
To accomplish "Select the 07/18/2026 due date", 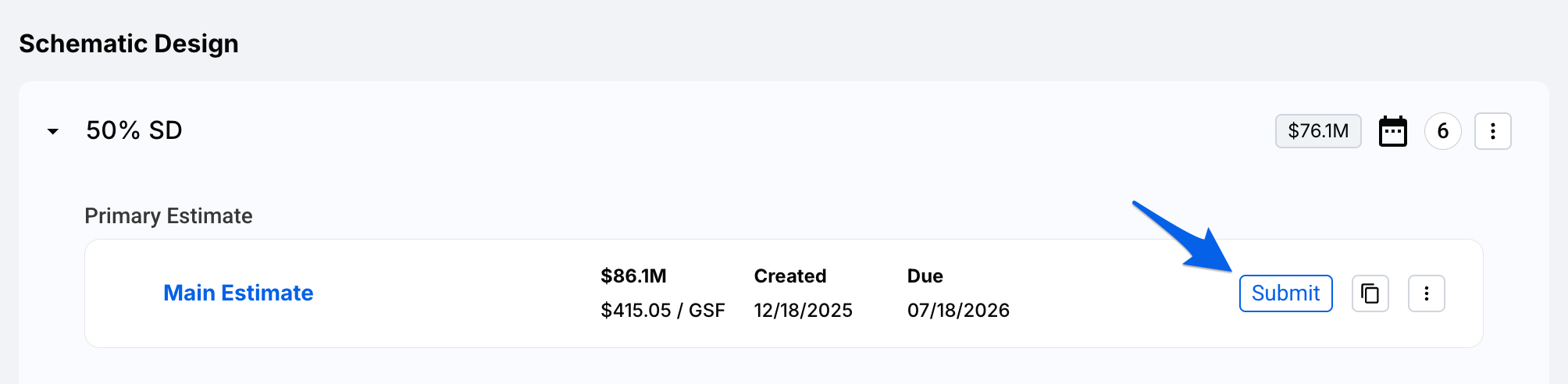I will (958, 310).
